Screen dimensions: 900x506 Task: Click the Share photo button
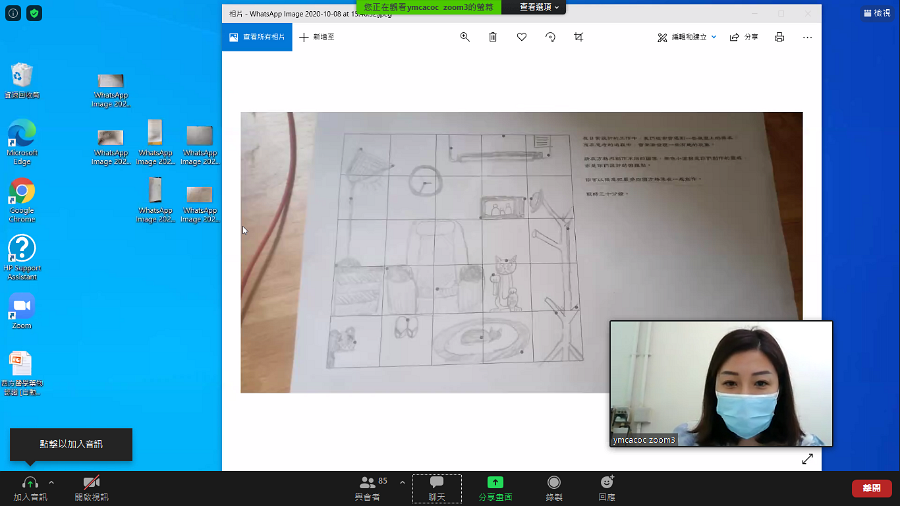(744, 37)
